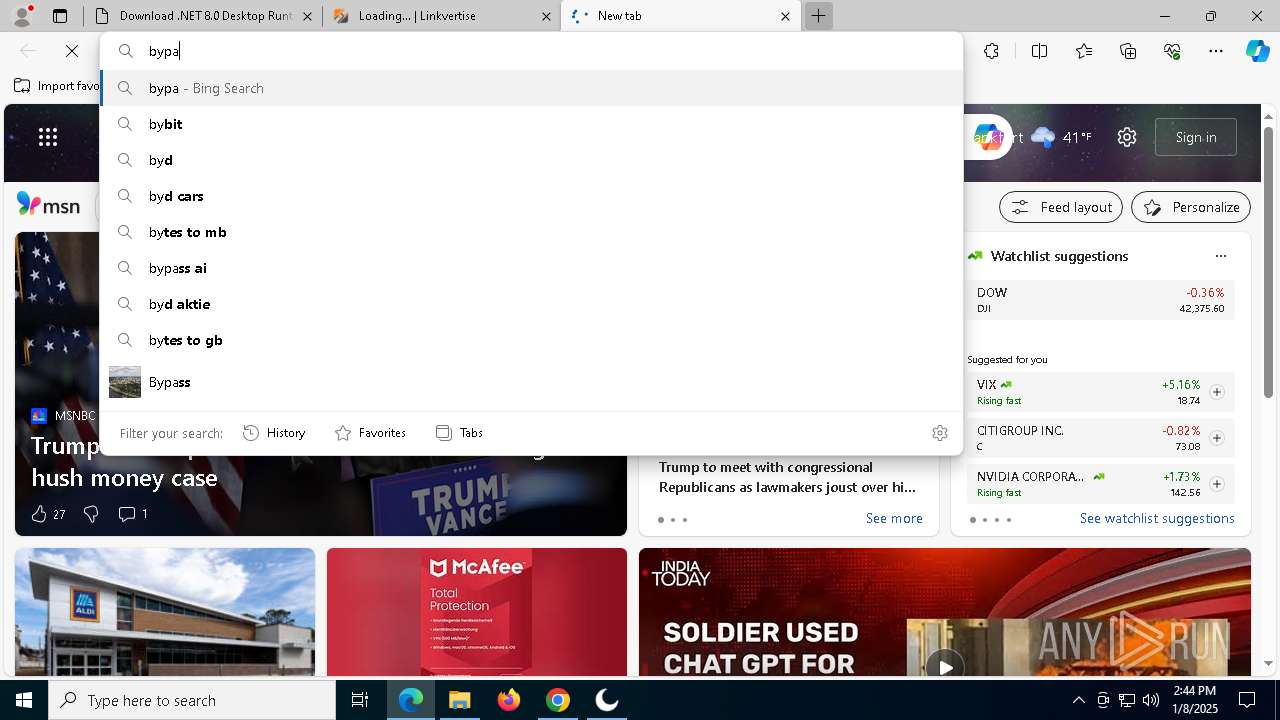Open Browser essentials heart icon
1280x720 pixels.
point(1173,51)
